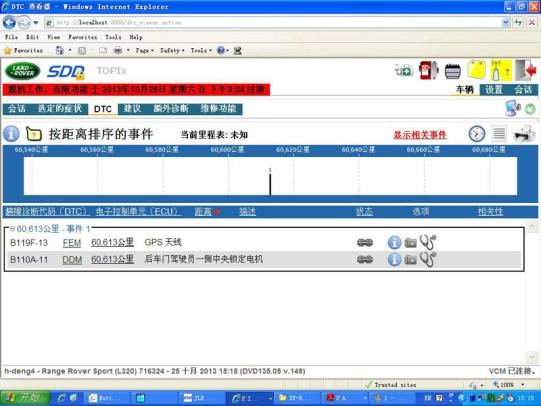This screenshot has width=541, height=406.
Task: Click the battery icon in the top toolbar
Action: click(452, 71)
